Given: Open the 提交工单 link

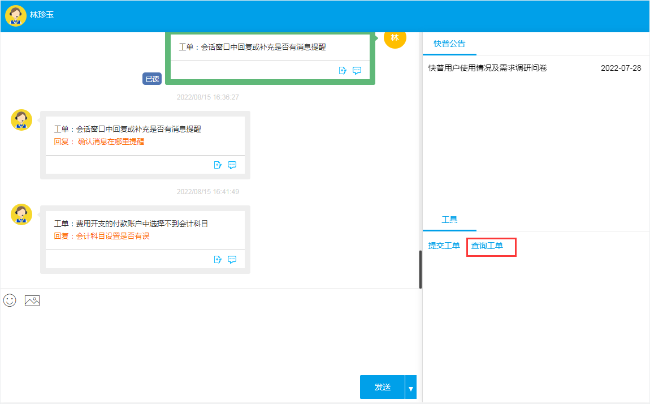Looking at the screenshot, I should pos(443,246).
